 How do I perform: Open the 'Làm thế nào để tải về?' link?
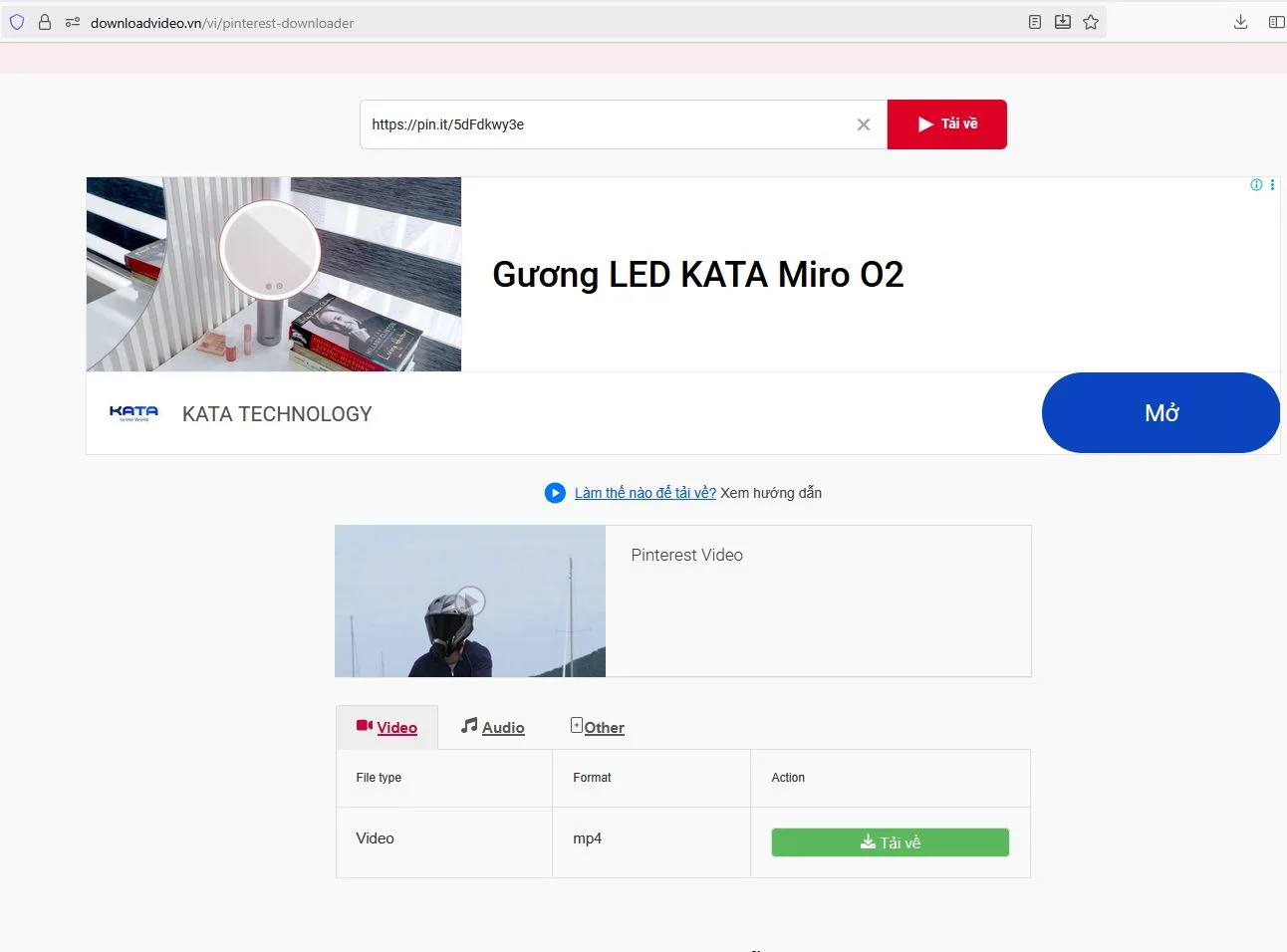[x=643, y=492]
